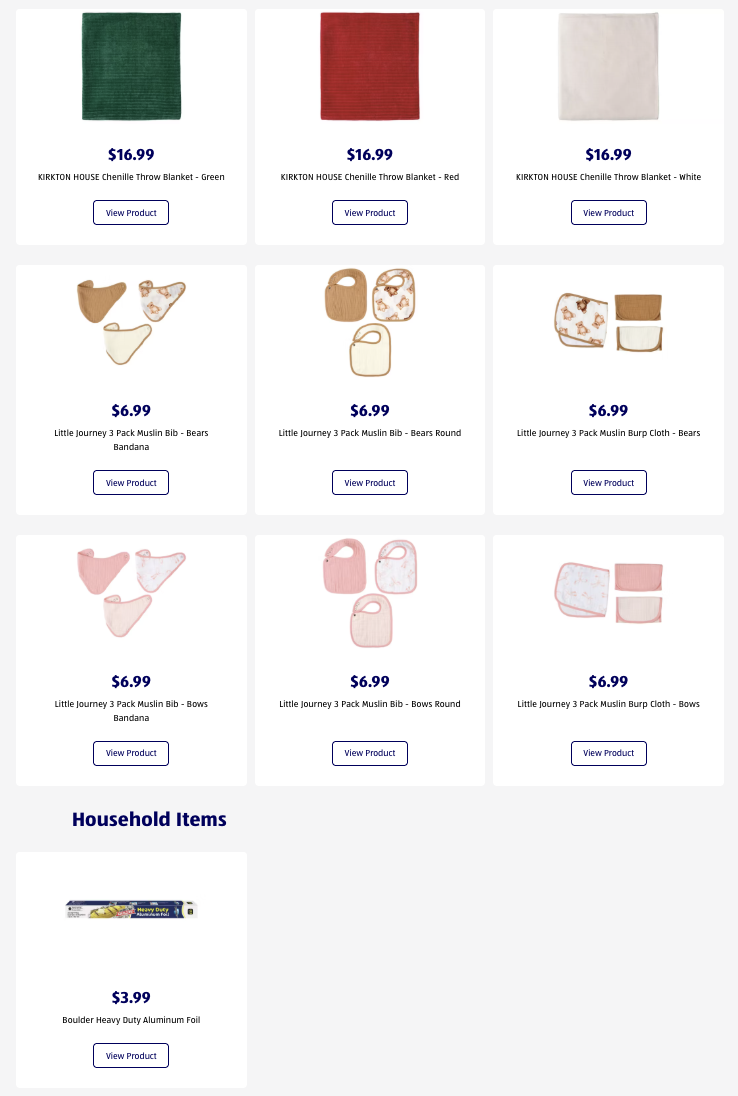Click View Product for the white chenille throw blanket
Image resolution: width=738 pixels, height=1096 pixels.
608,213
